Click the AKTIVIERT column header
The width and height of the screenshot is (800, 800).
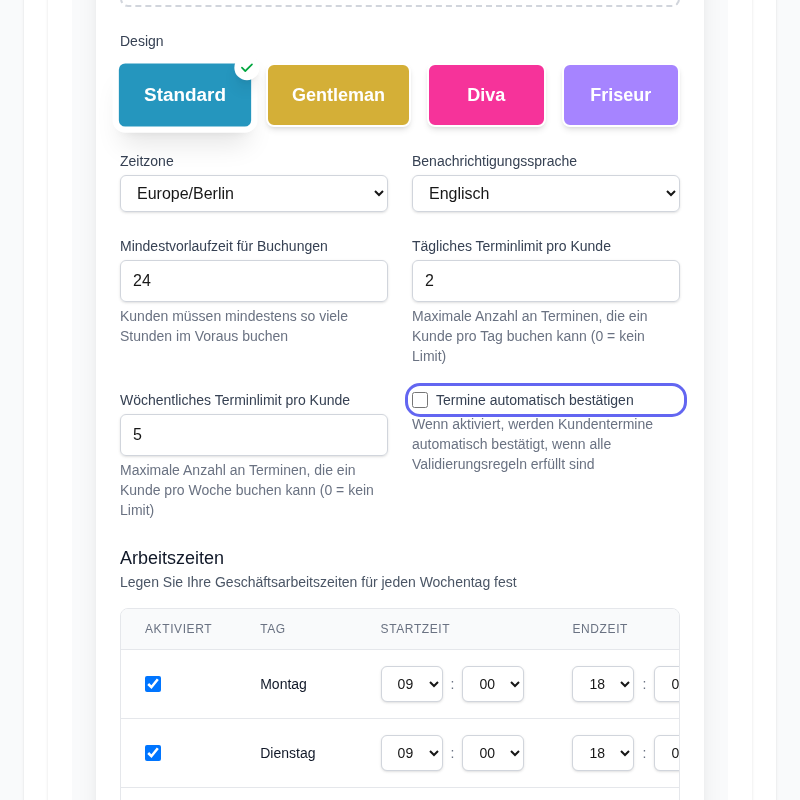178,629
